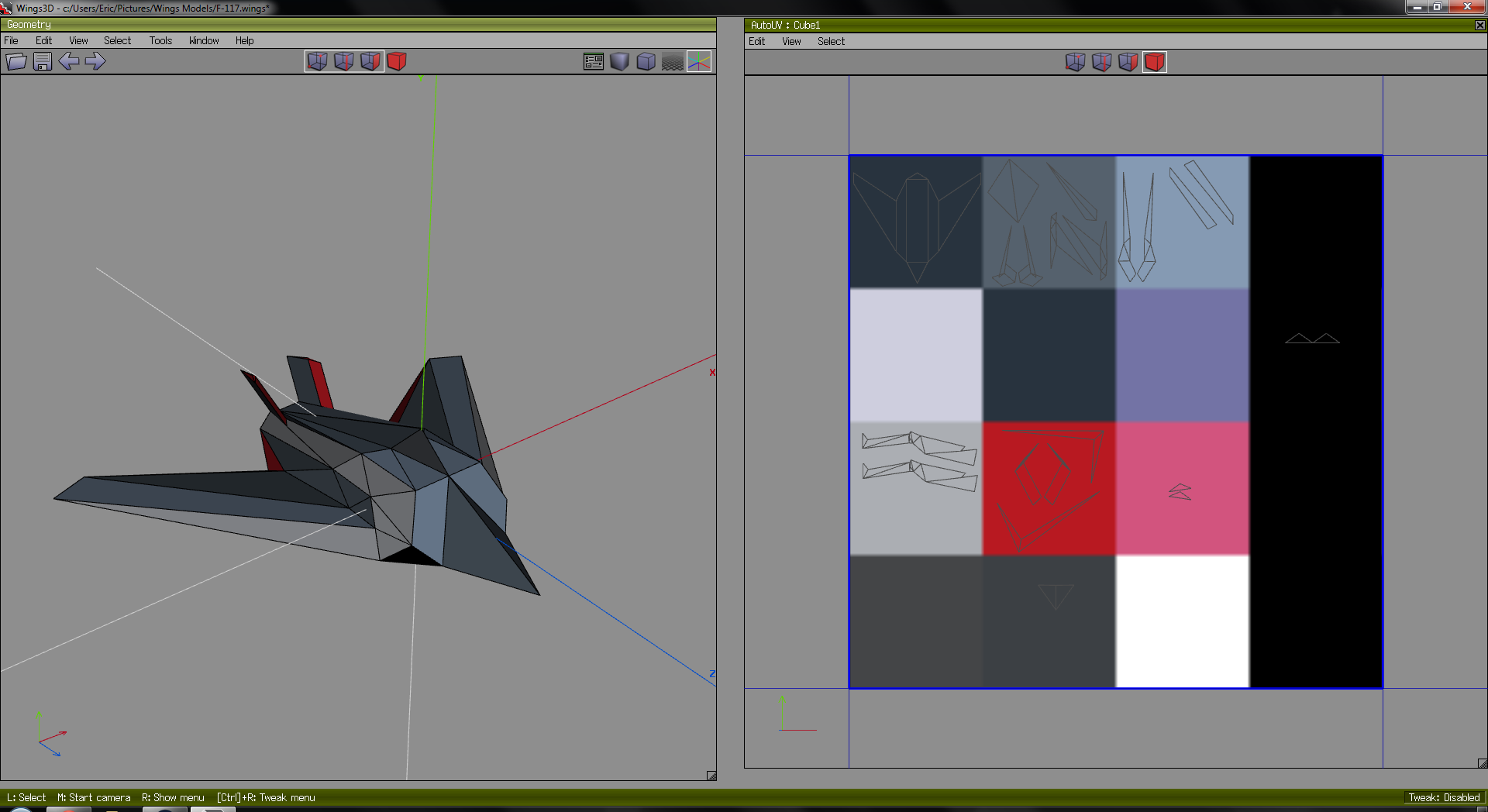Select face mode in the AutoUV window
Screen dimensions: 1488x812
pos(1128,62)
